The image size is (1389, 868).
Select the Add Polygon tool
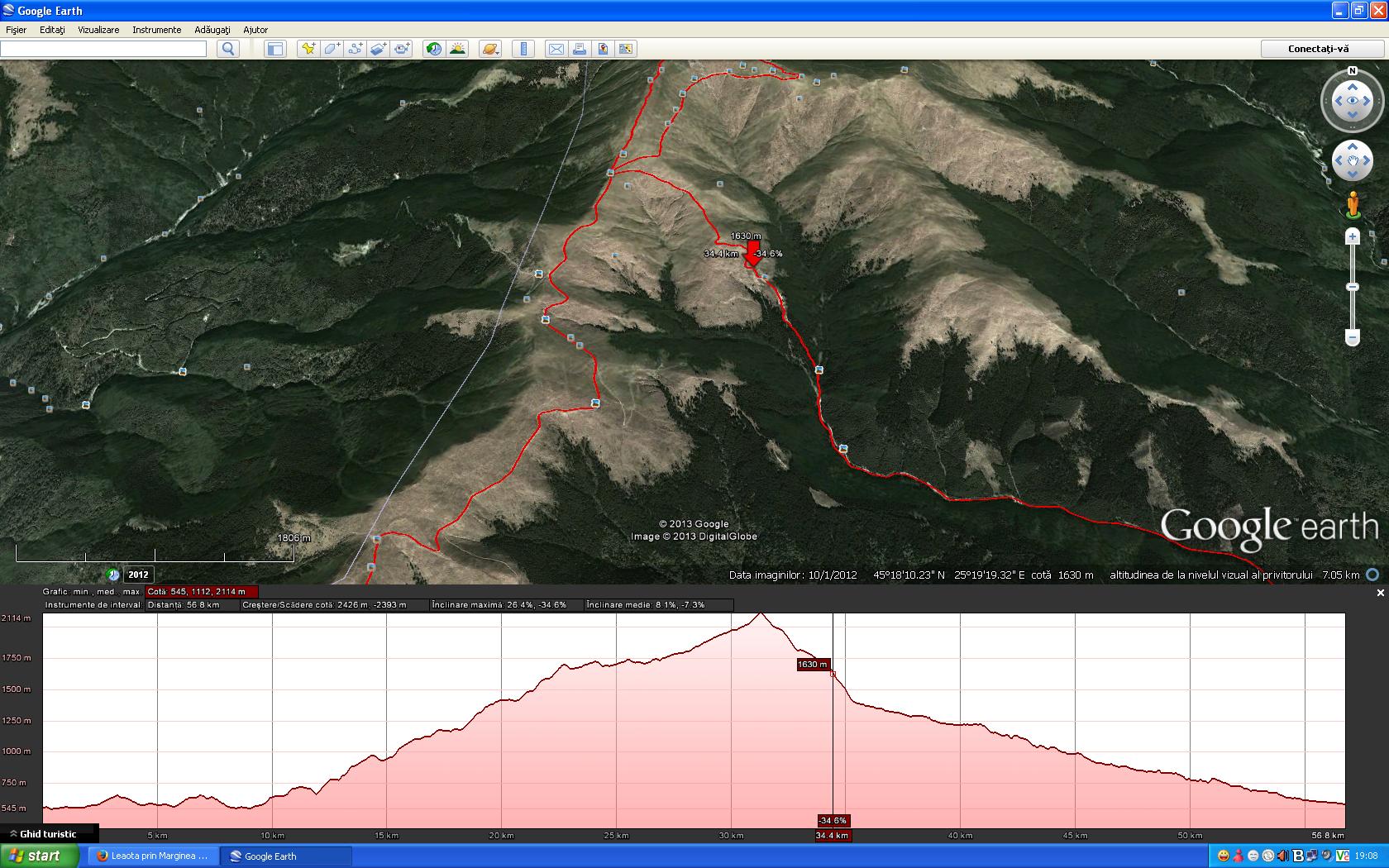click(332, 49)
